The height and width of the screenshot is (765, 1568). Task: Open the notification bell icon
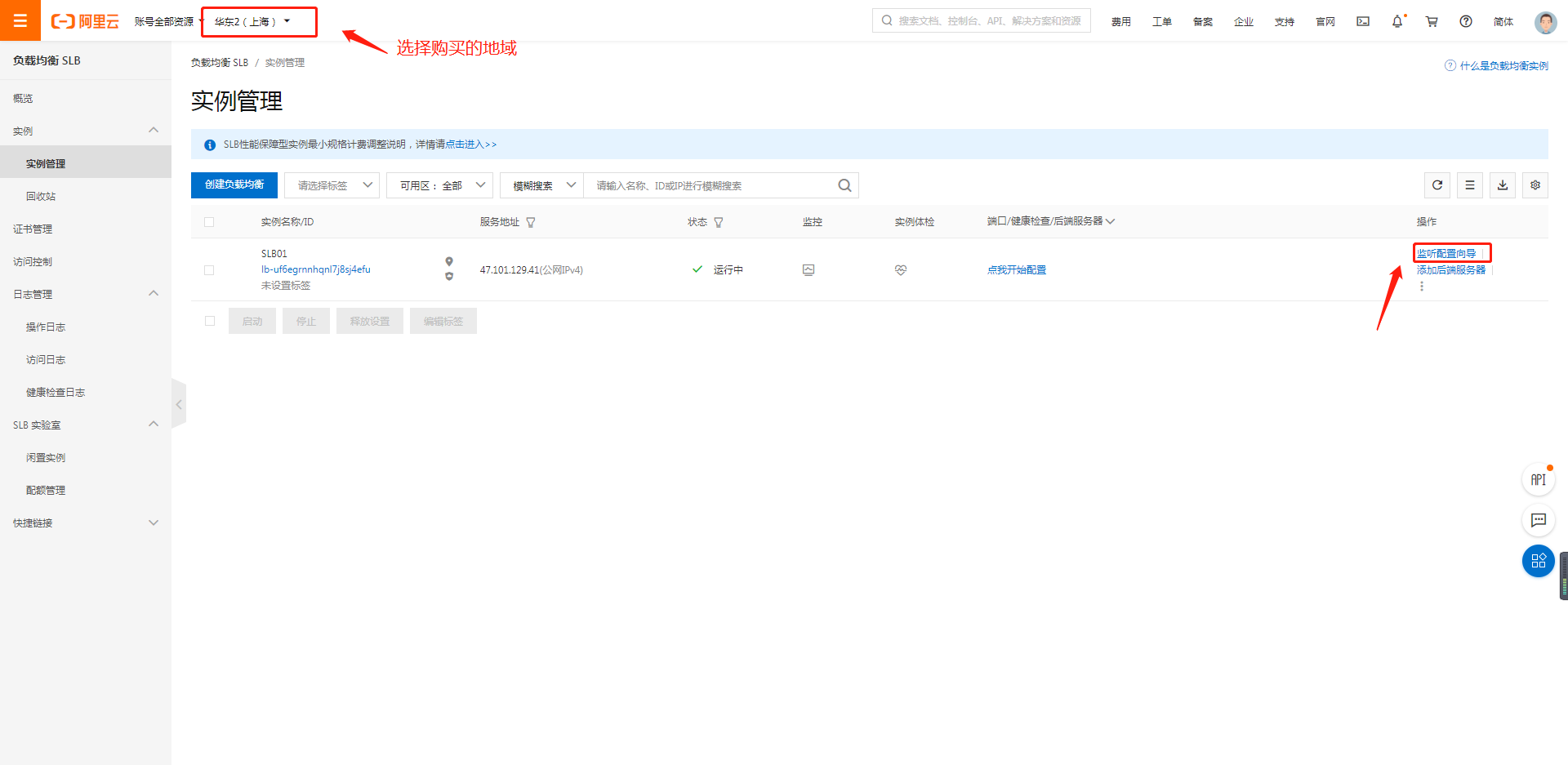point(1397,22)
